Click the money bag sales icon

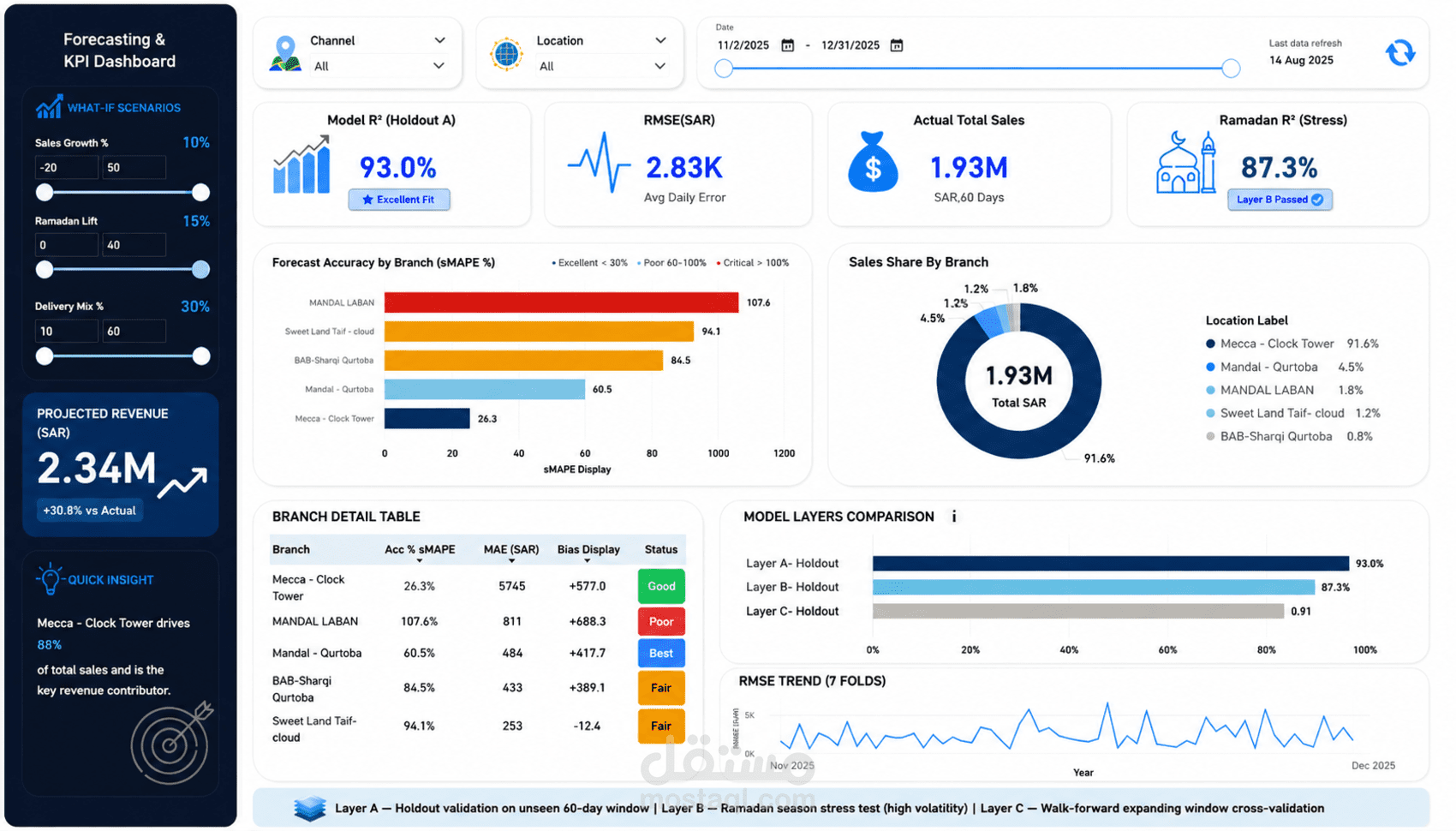pyautogui.click(x=873, y=162)
